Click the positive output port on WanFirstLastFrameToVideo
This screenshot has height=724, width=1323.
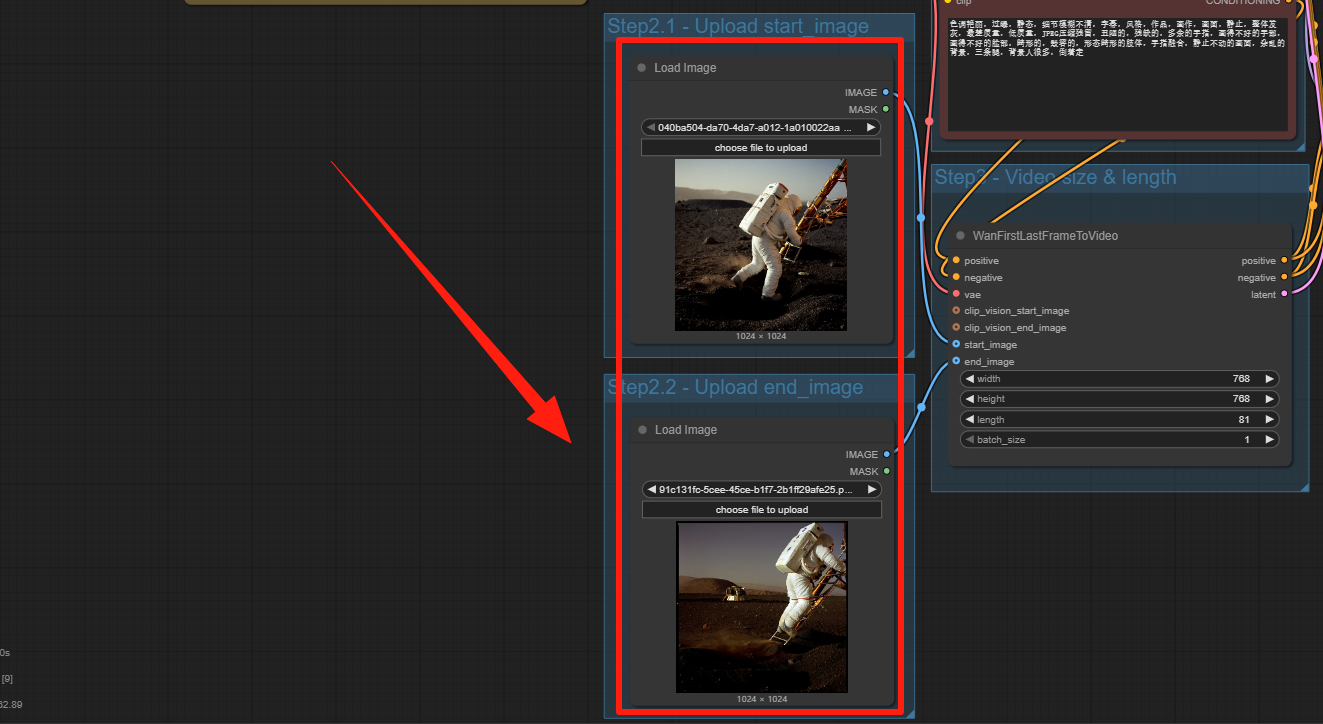pyautogui.click(x=1285, y=260)
